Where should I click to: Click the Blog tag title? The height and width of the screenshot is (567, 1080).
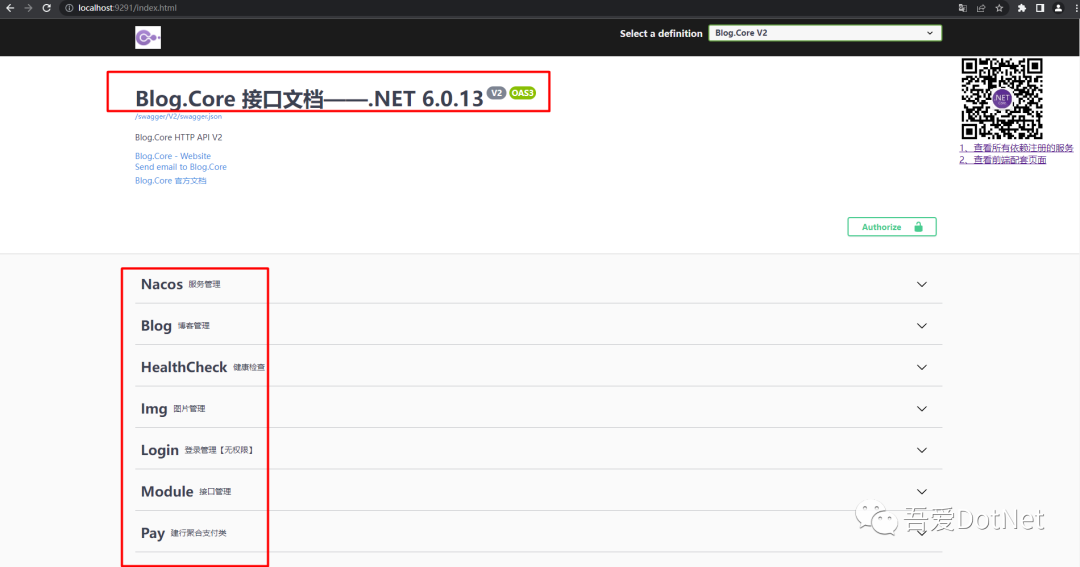coord(156,326)
